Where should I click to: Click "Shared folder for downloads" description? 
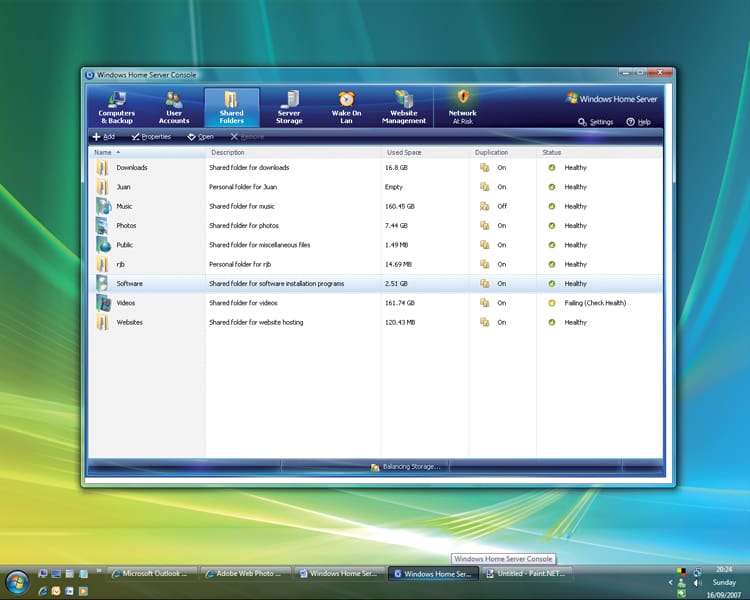point(249,167)
